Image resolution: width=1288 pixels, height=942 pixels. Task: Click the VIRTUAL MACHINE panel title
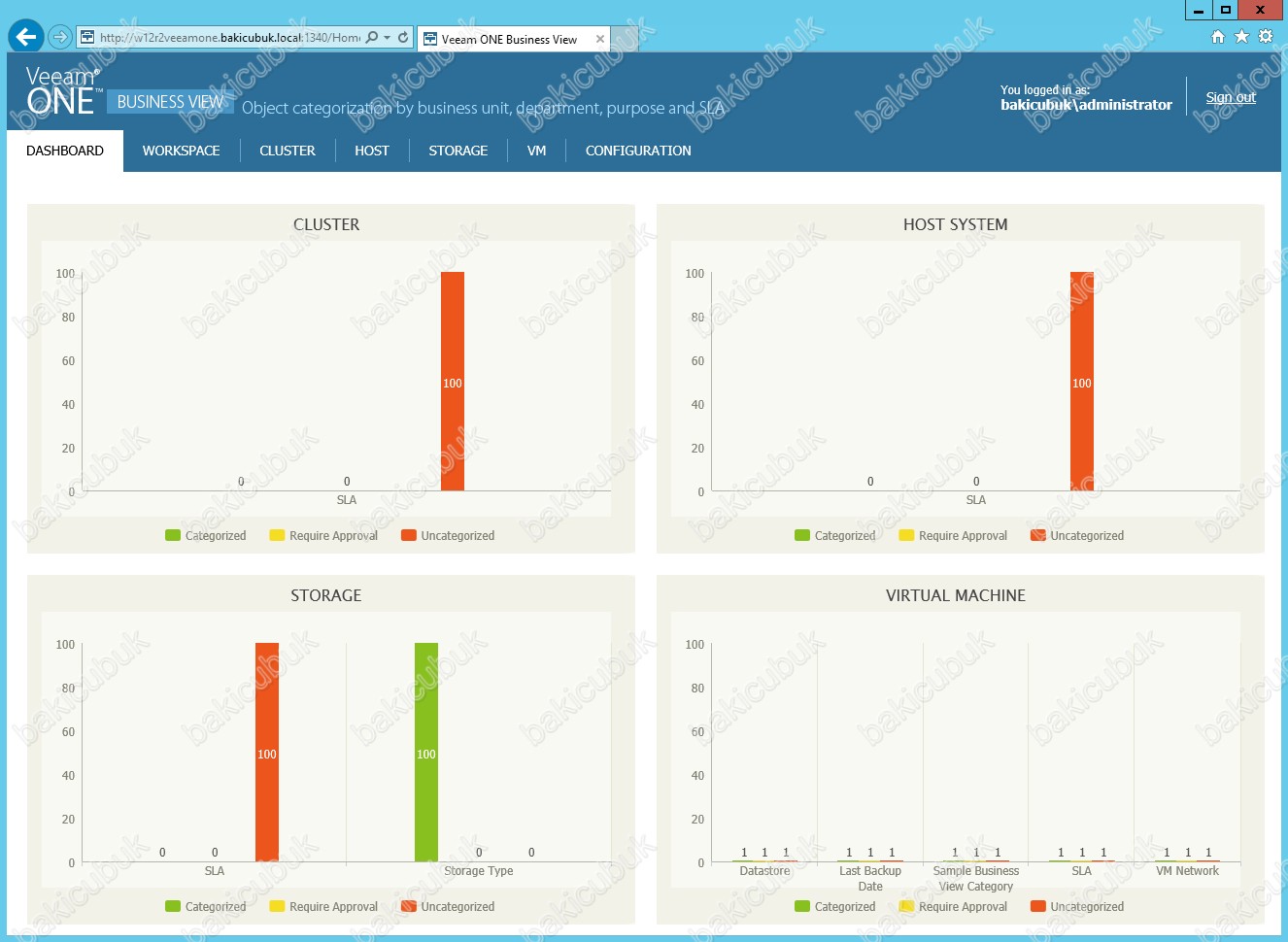click(956, 595)
